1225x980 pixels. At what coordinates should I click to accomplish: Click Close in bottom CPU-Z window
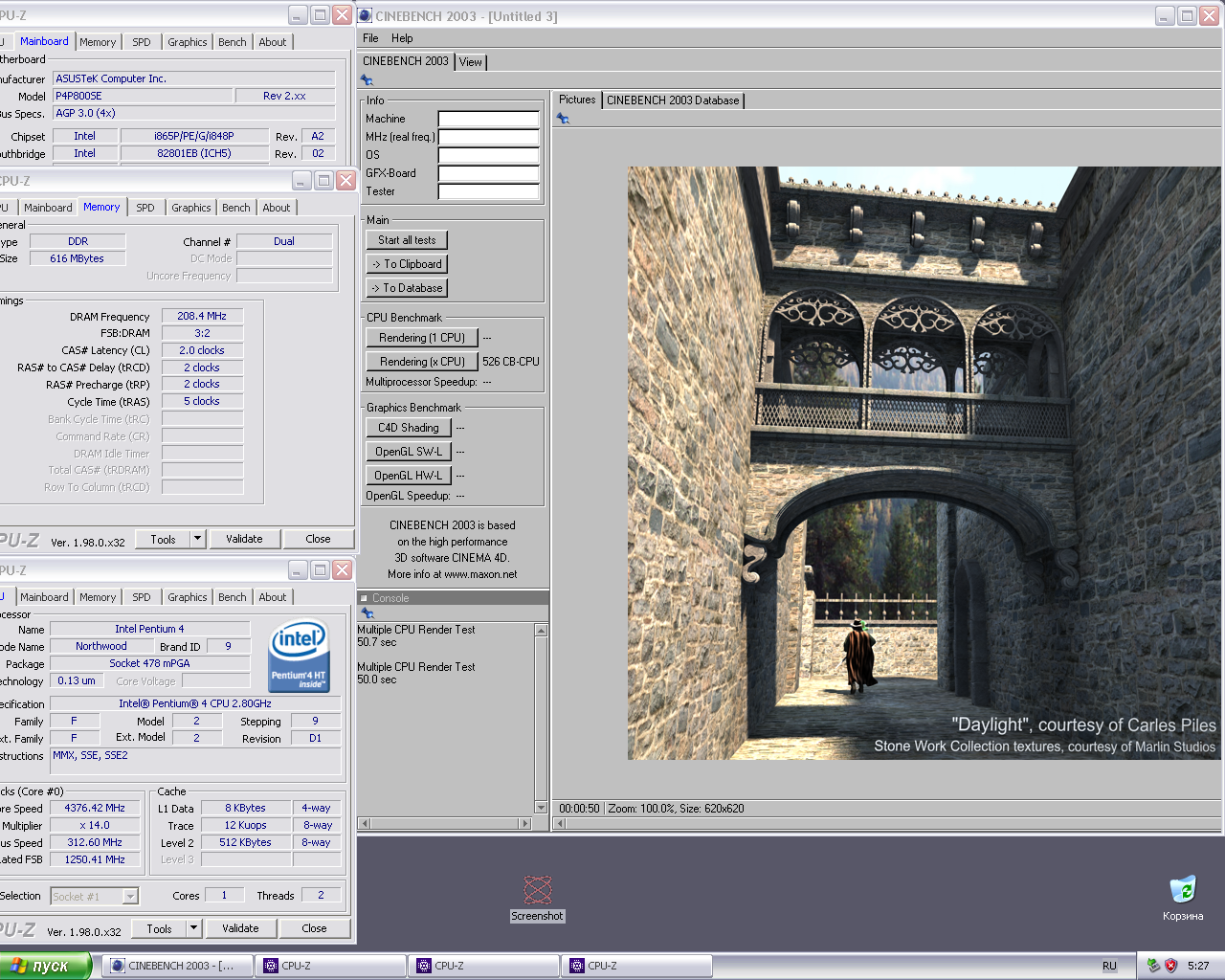[314, 928]
